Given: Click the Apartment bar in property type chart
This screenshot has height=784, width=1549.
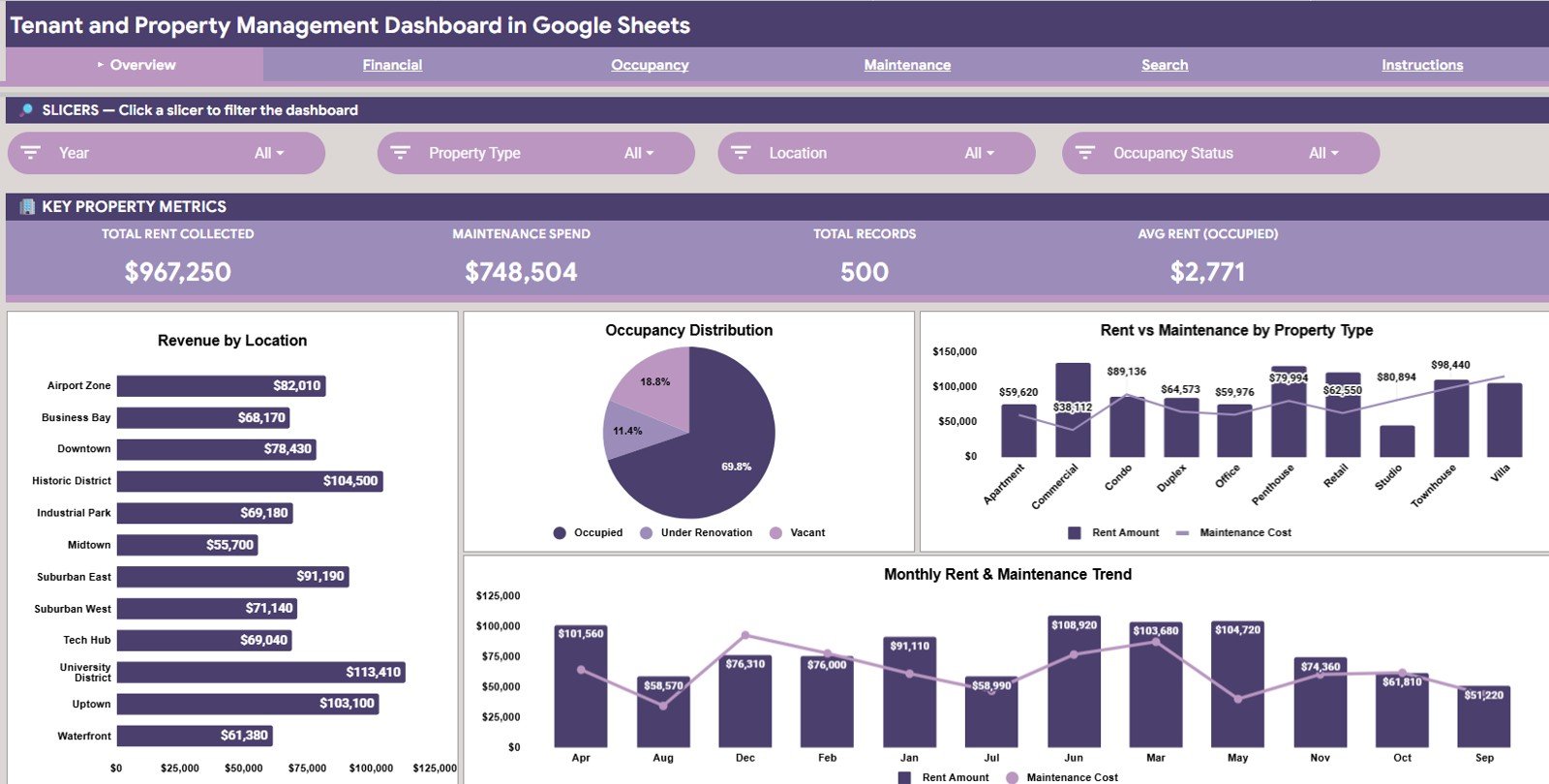Looking at the screenshot, I should click(x=1018, y=431).
